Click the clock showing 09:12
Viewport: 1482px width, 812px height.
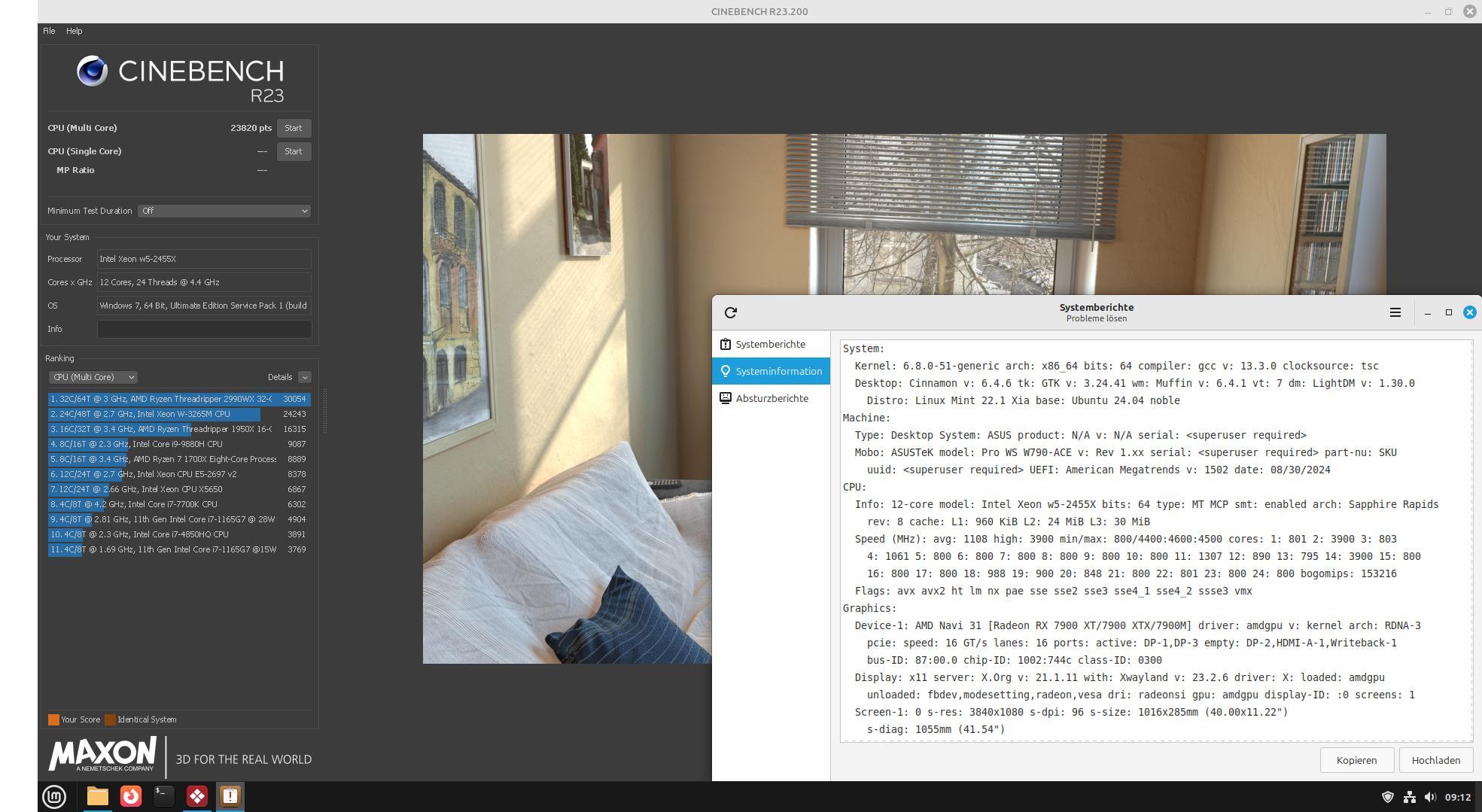[x=1457, y=797]
